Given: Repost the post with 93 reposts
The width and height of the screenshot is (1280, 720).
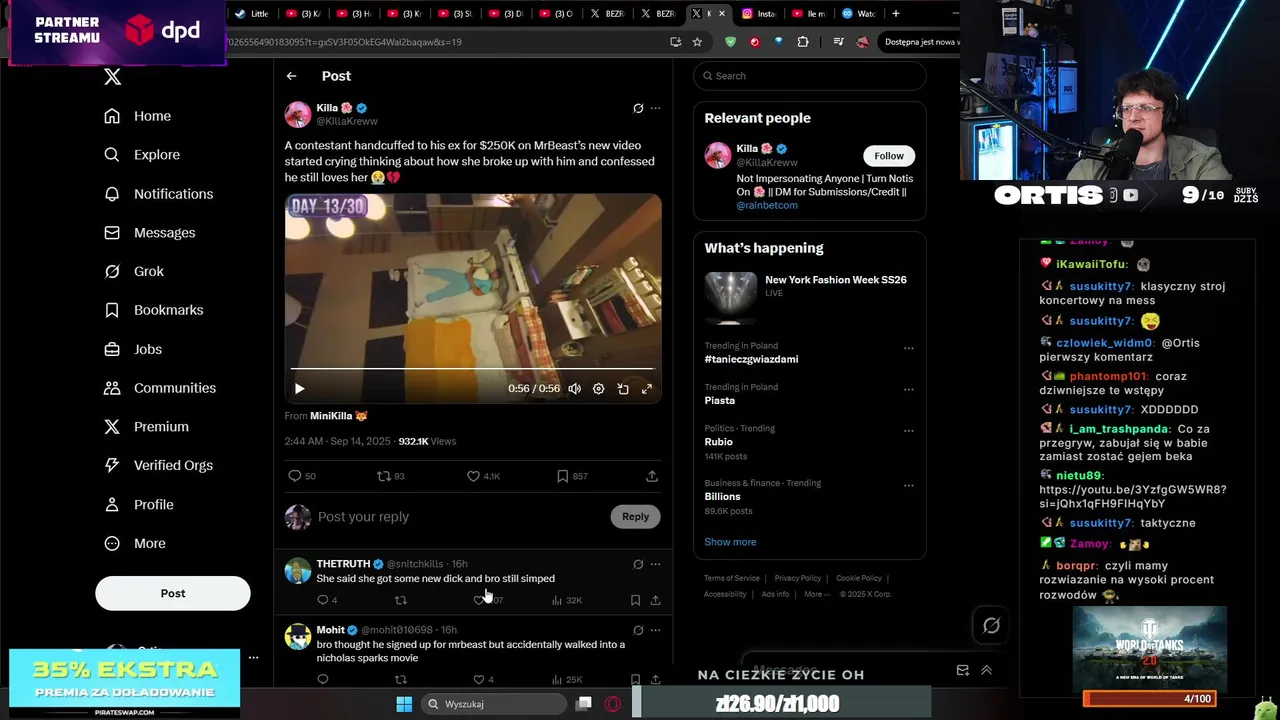Looking at the screenshot, I should tap(390, 476).
